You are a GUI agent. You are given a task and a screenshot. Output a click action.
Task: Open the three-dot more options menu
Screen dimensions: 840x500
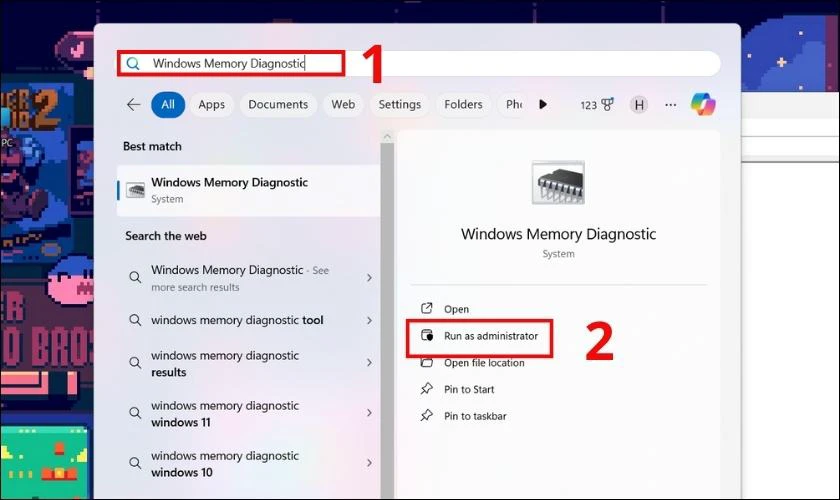click(x=670, y=105)
